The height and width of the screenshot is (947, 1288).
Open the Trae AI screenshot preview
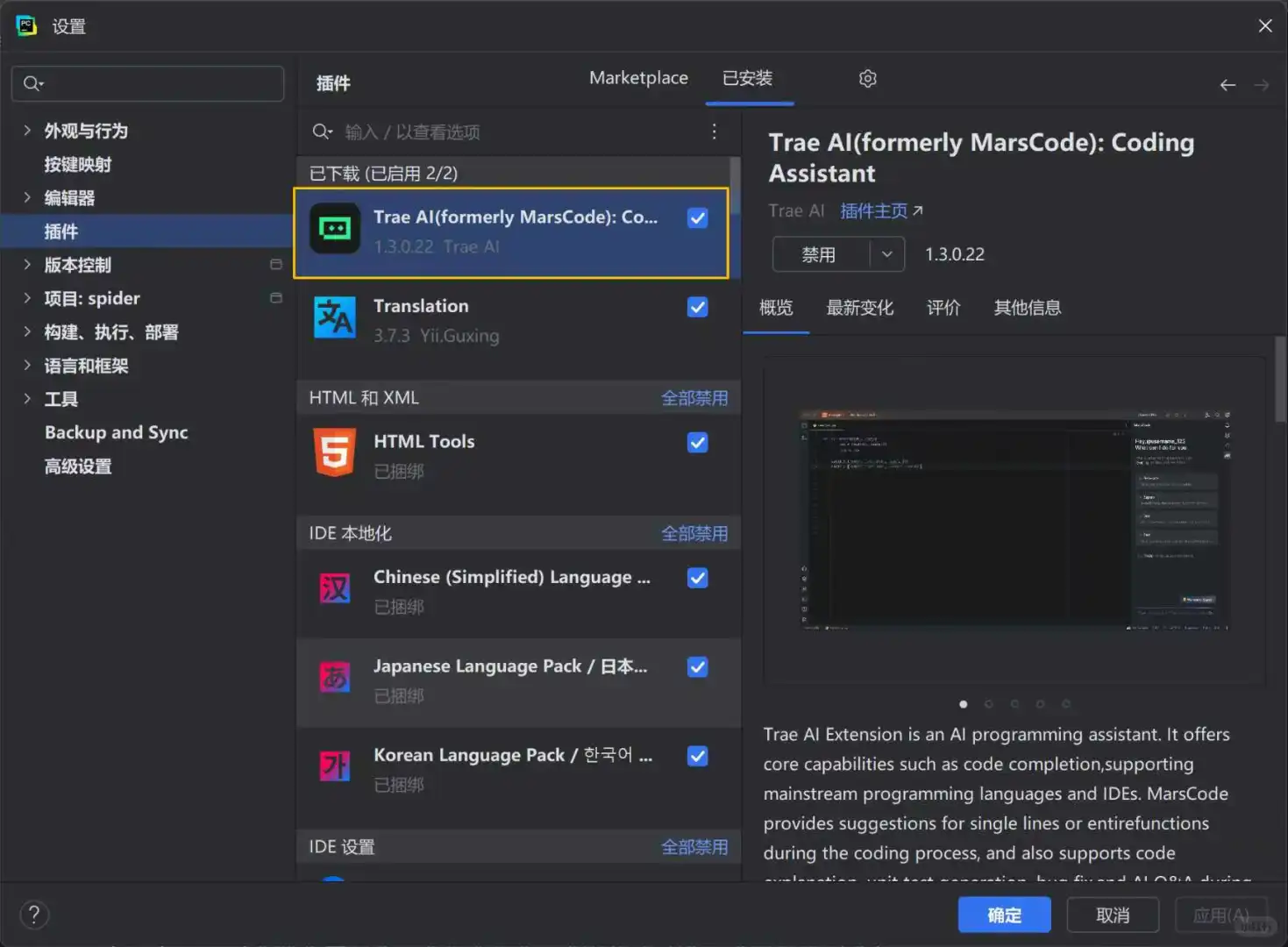(x=1014, y=520)
